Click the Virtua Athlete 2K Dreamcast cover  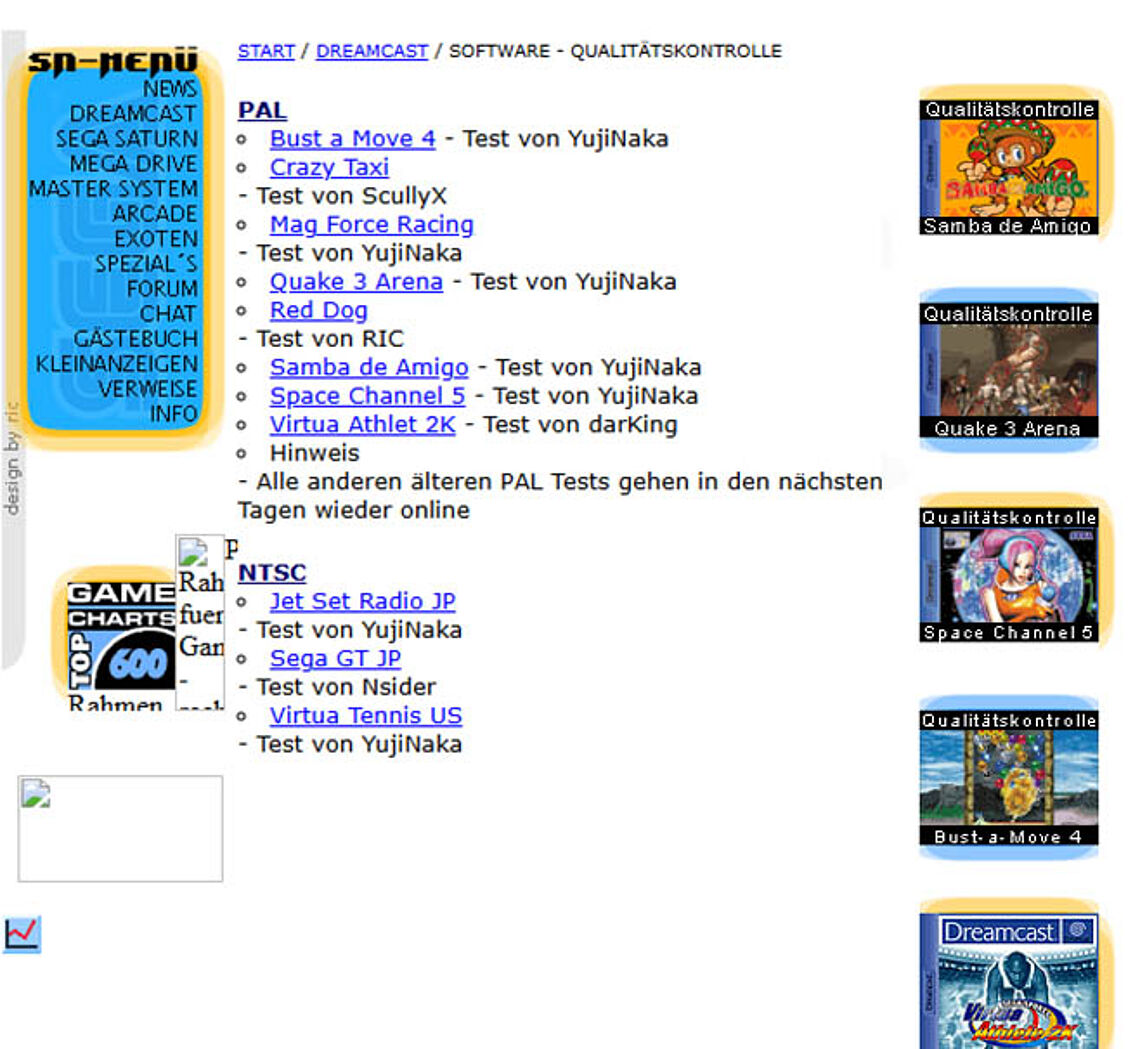pyautogui.click(x=1009, y=981)
